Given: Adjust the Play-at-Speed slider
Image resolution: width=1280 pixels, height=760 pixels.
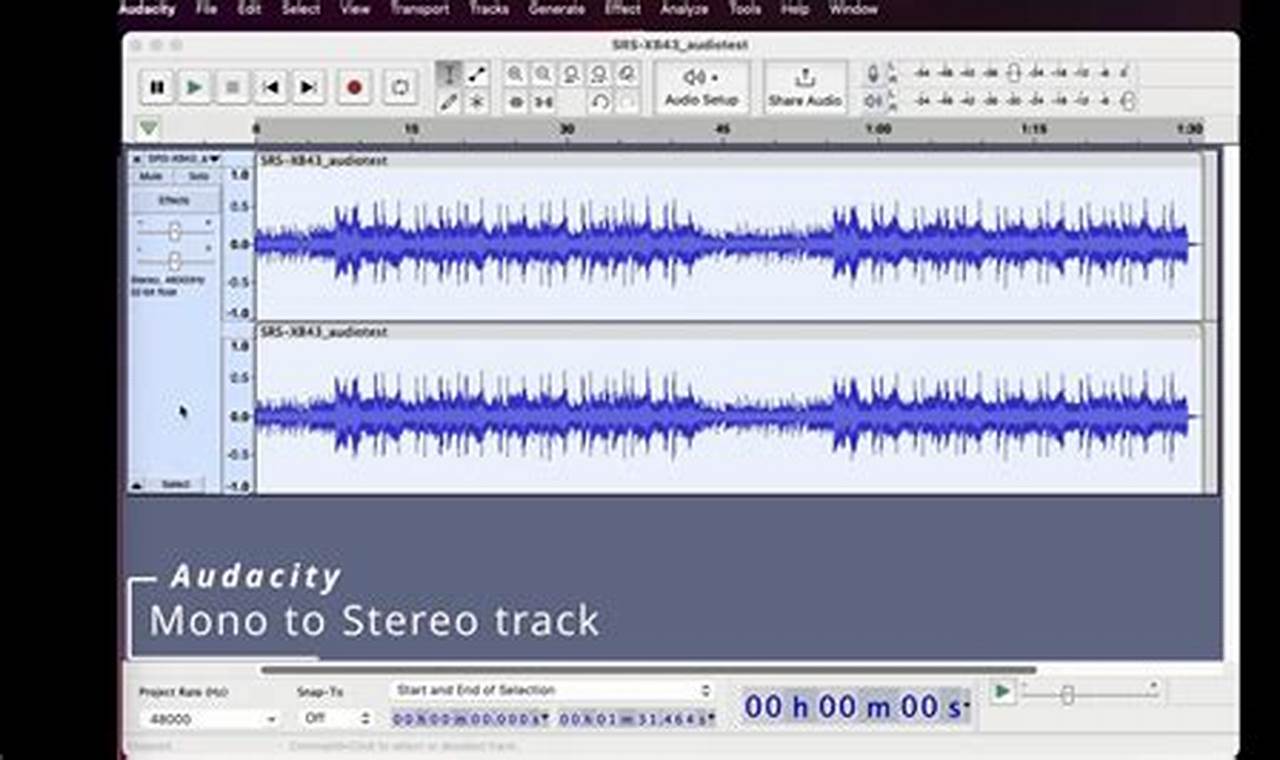Looking at the screenshot, I should coord(1068,694).
